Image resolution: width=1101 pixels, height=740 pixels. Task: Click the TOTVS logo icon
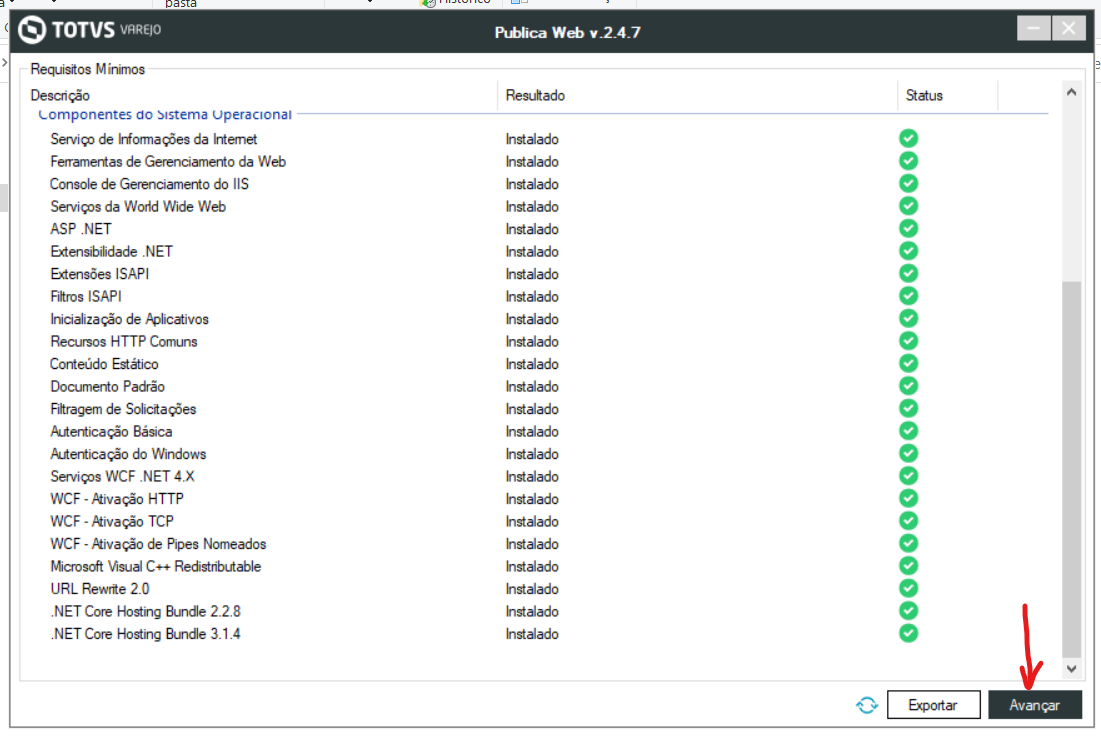tap(32, 29)
